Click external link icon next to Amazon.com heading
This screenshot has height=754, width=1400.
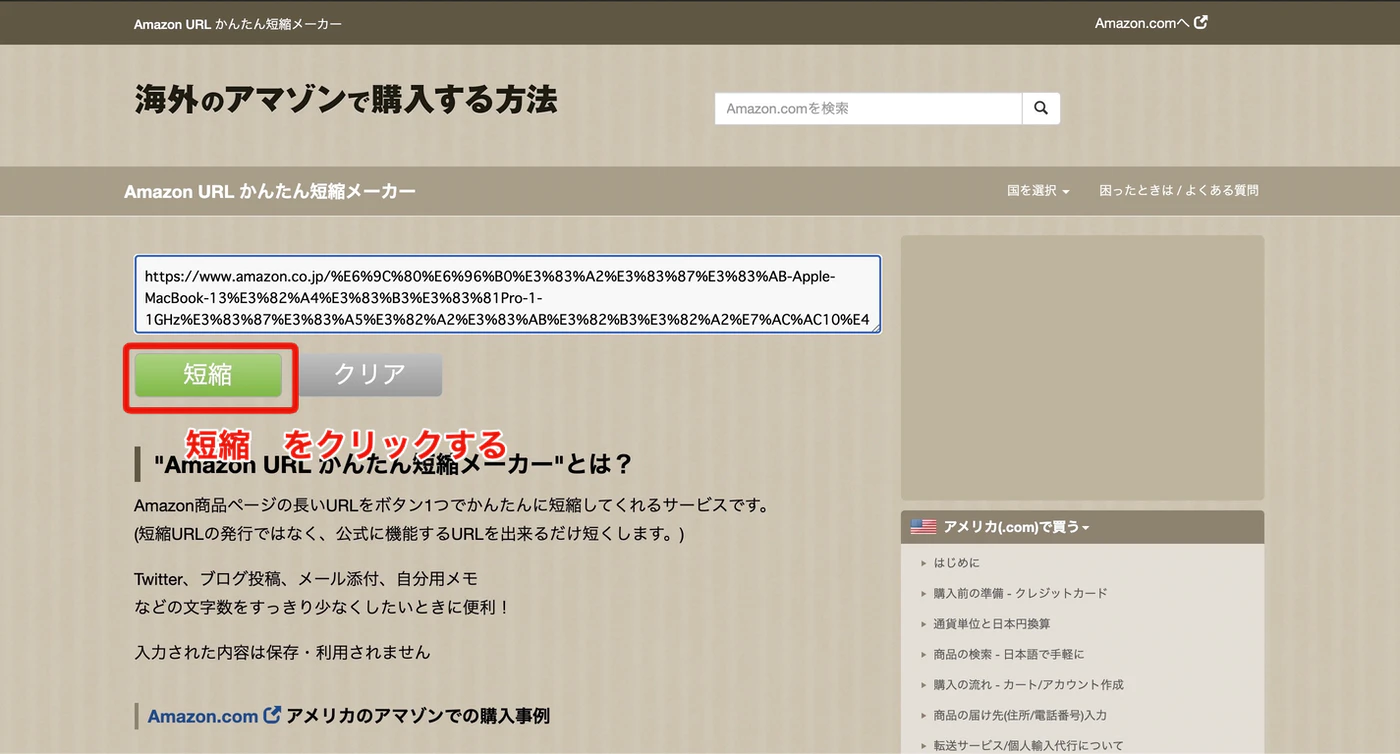[x=272, y=715]
